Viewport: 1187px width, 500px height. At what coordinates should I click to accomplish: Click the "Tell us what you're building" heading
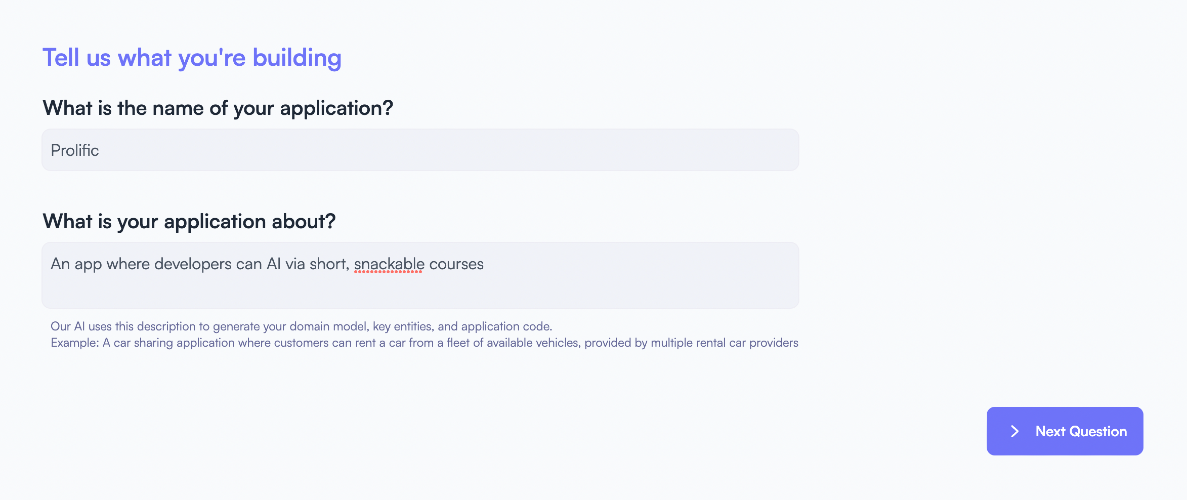click(192, 58)
